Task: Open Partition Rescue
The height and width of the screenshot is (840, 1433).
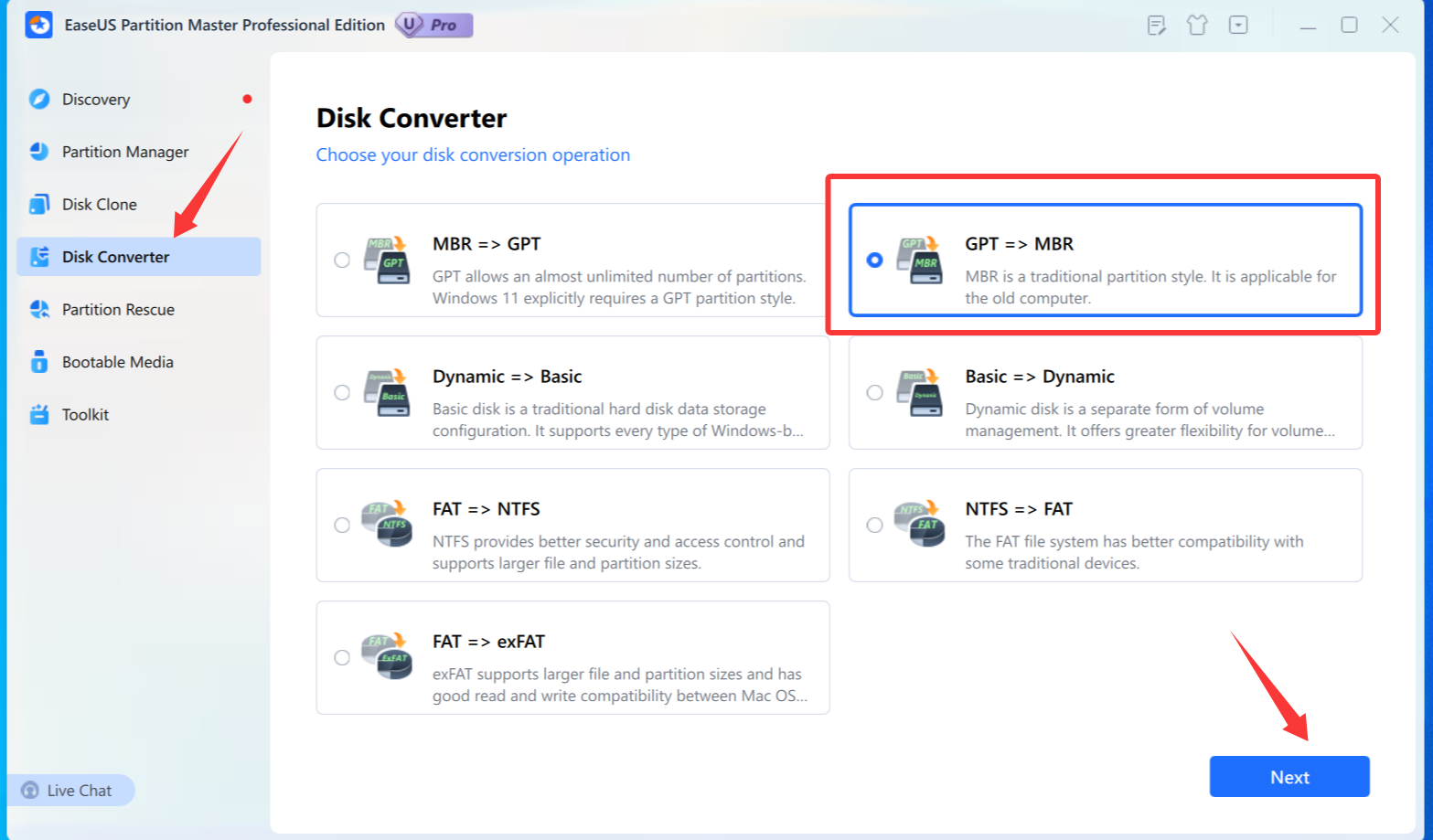Action: point(139,309)
